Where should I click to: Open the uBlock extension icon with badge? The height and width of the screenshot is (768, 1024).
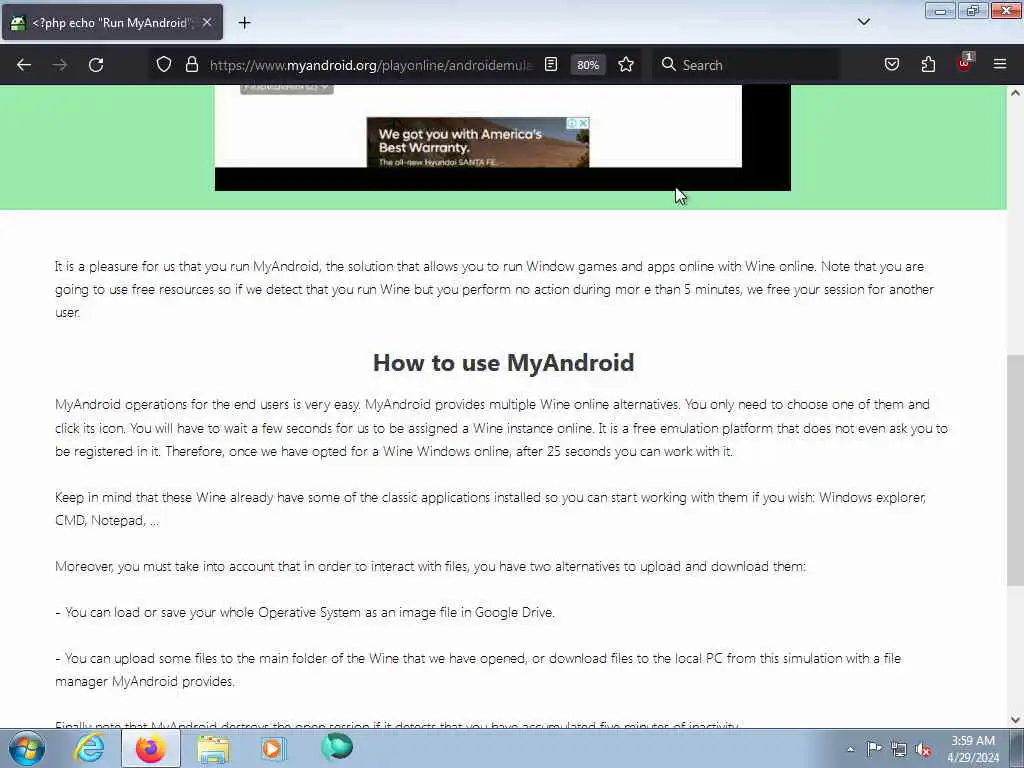coord(965,63)
